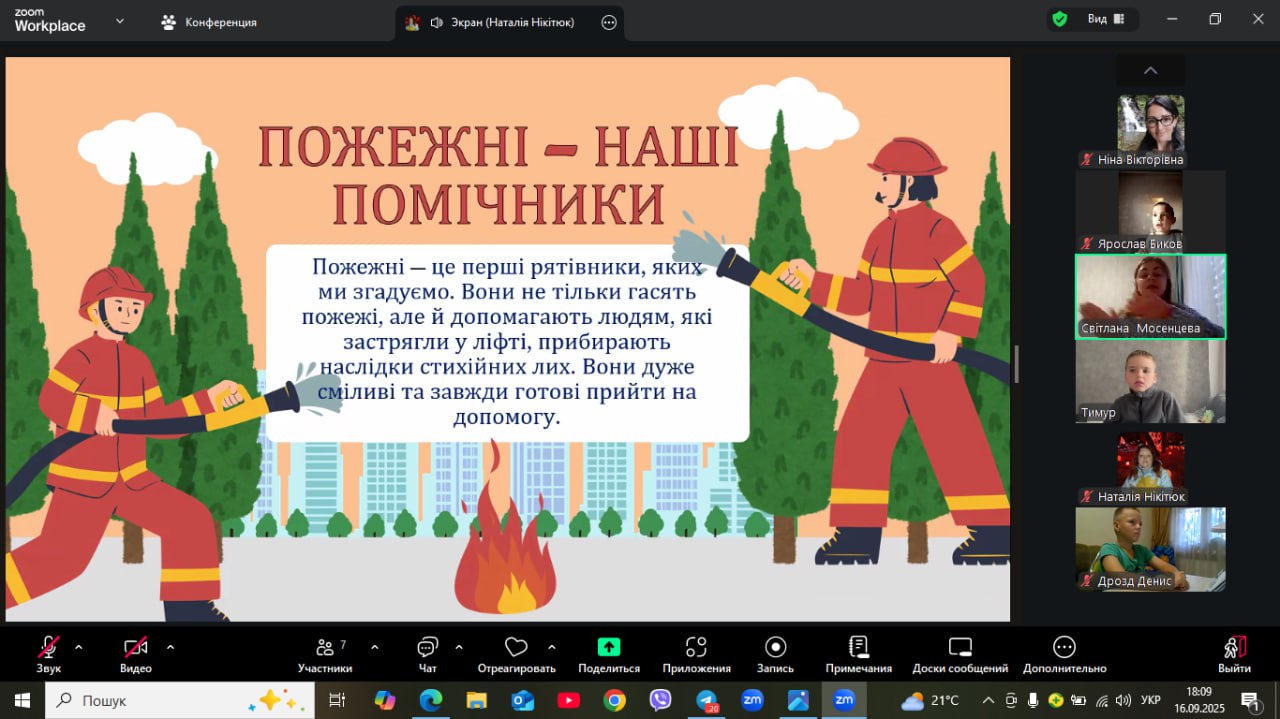Unmute microphone with Звук button

[48, 647]
